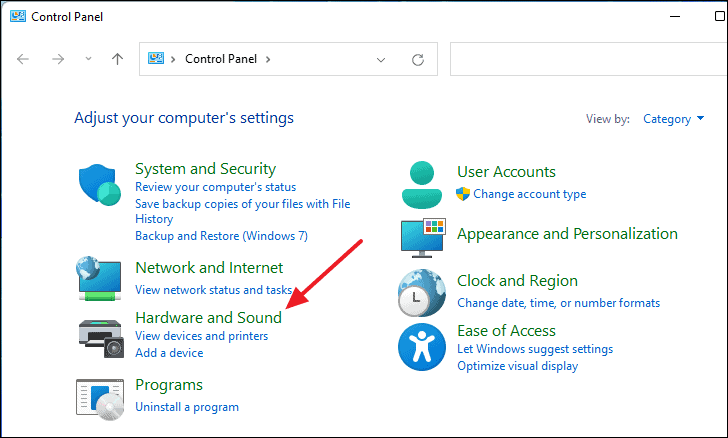Open Review your computer's status
This screenshot has width=728, height=438.
215,187
